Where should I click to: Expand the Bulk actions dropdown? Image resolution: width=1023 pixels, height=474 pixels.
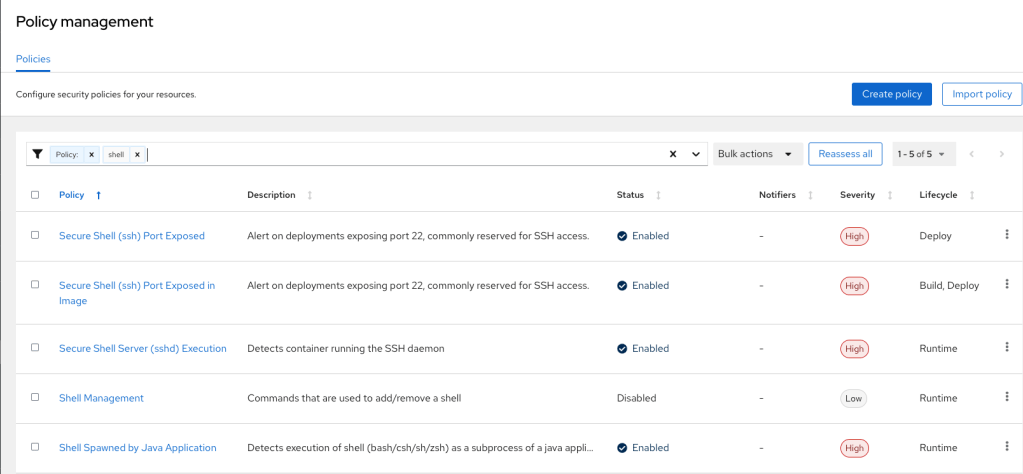click(x=755, y=154)
